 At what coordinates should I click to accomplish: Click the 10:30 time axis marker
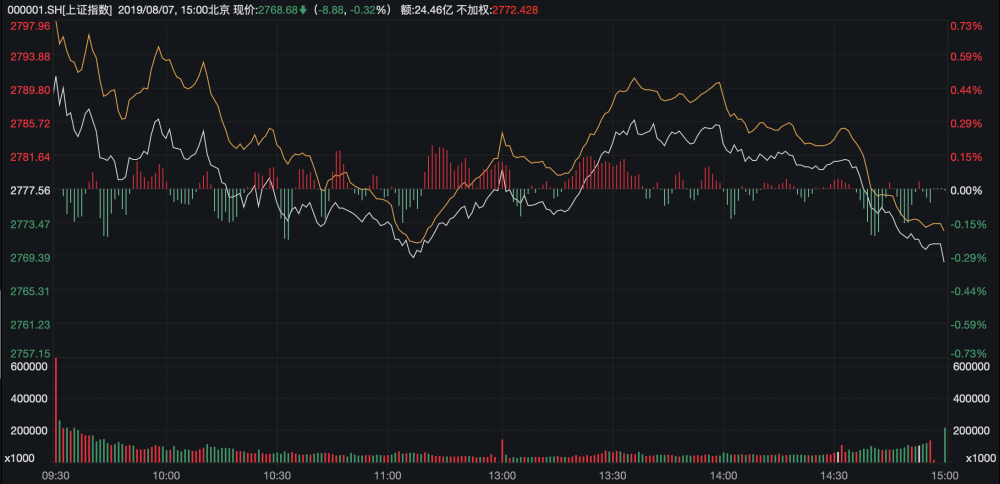pos(277,475)
